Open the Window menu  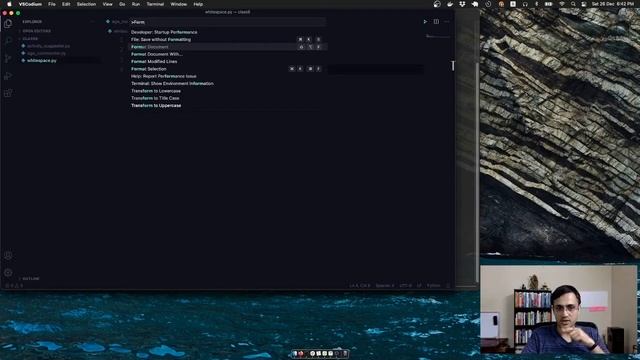click(178, 4)
